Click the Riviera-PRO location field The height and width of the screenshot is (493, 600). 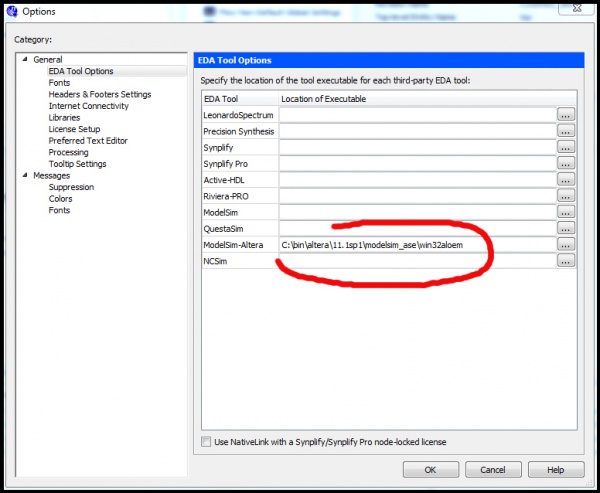pyautogui.click(x=417, y=196)
